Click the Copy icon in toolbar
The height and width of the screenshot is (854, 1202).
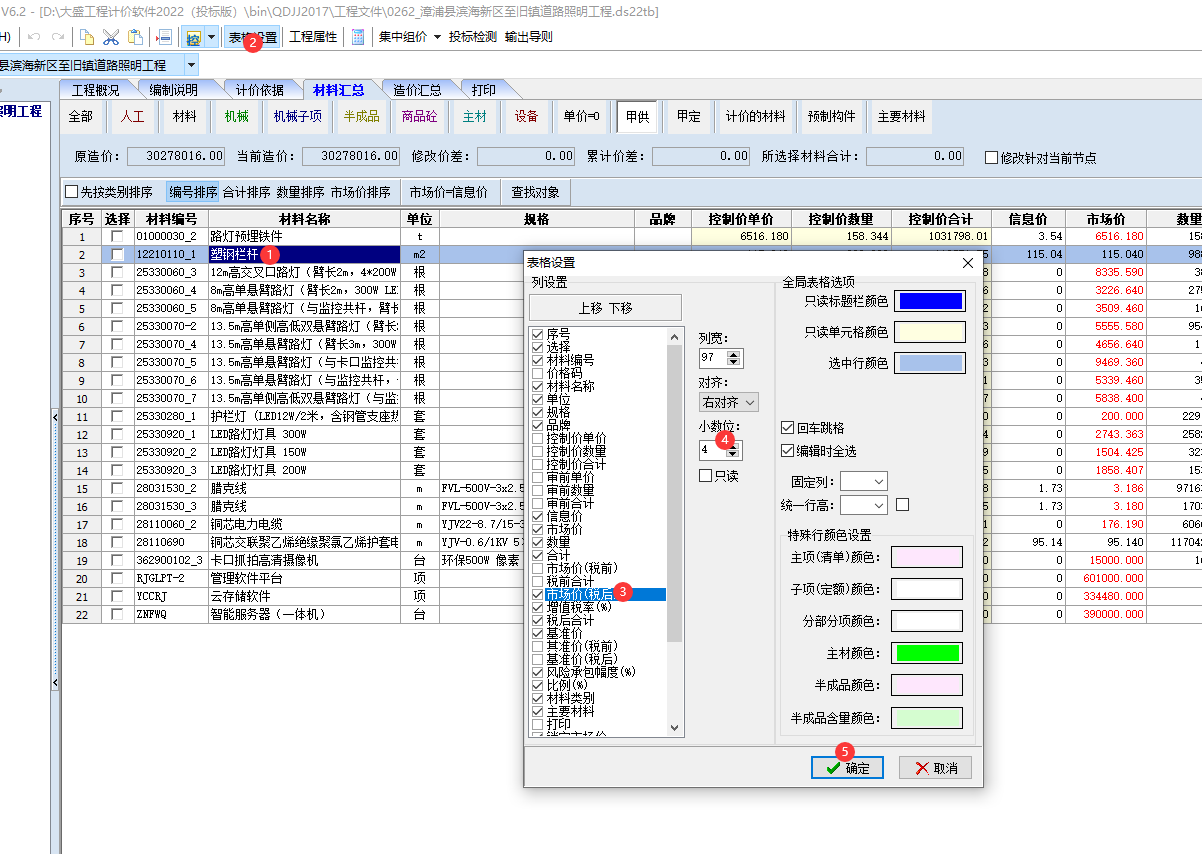point(87,37)
